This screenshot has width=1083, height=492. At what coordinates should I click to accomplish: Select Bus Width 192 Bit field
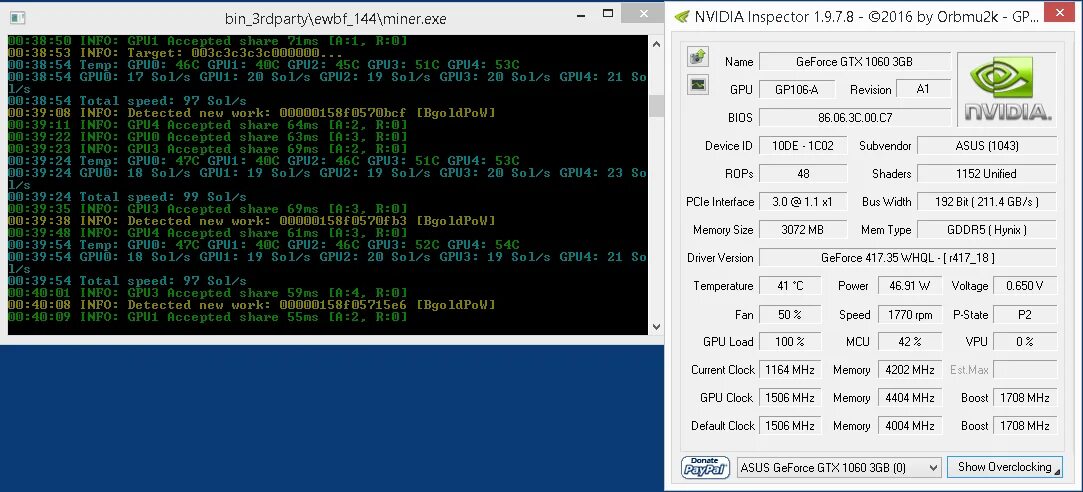click(987, 202)
